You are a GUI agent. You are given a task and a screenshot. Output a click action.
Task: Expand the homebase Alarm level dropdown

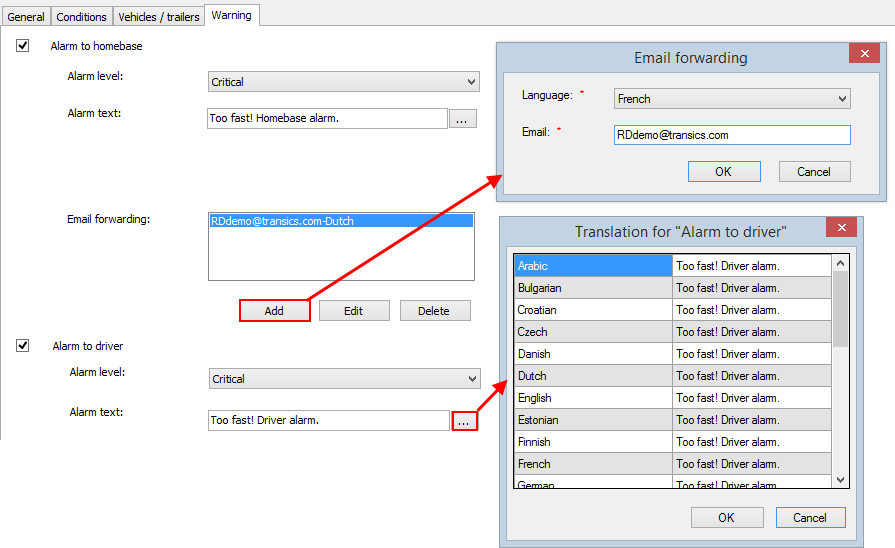click(344, 82)
